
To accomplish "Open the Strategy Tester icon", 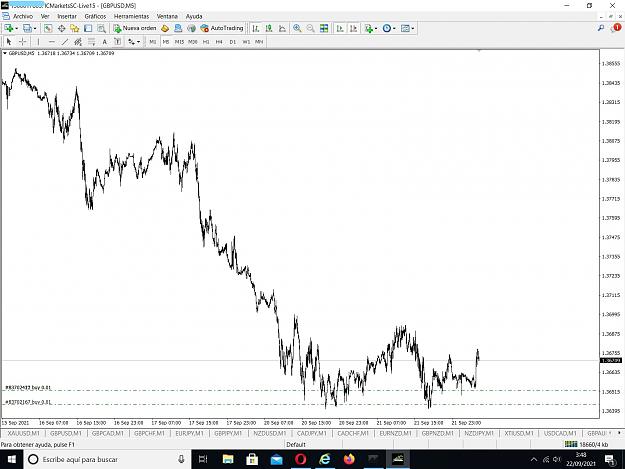I will [x=101, y=28].
